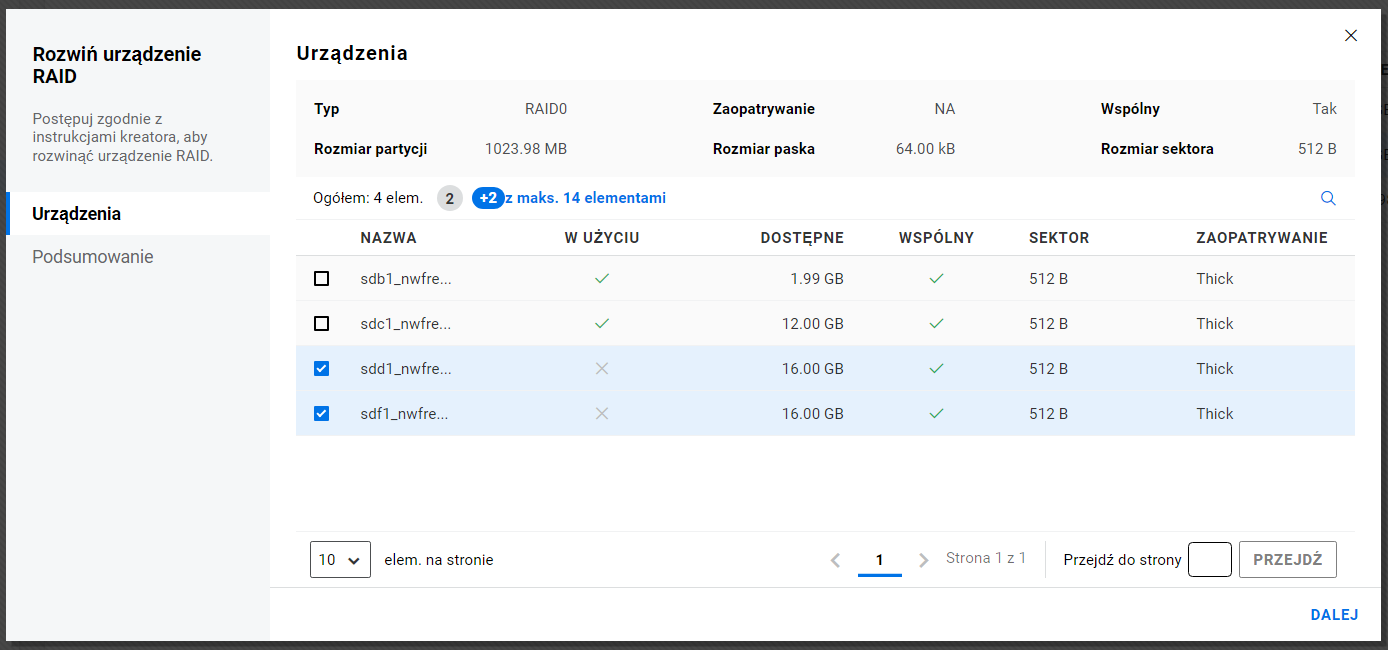Image resolution: width=1388 pixels, height=650 pixels.
Task: Open the items per page dropdown
Action: pyautogui.click(x=341, y=560)
